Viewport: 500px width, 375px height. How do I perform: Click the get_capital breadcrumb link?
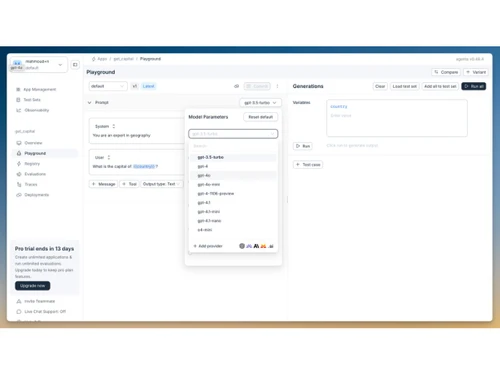click(123, 59)
